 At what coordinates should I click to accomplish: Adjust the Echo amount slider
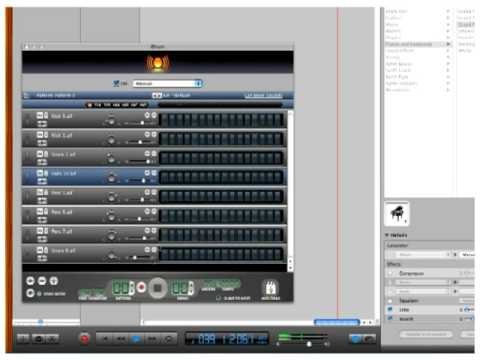tap(468, 310)
